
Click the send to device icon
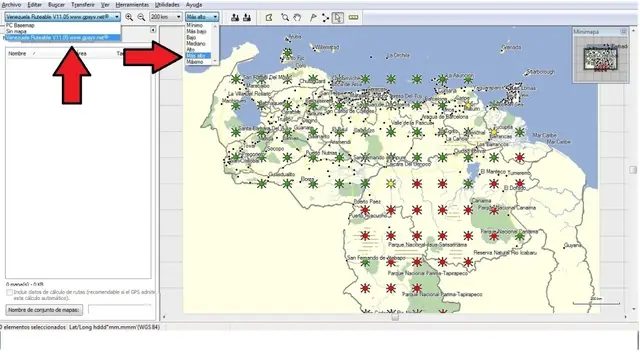235,17
